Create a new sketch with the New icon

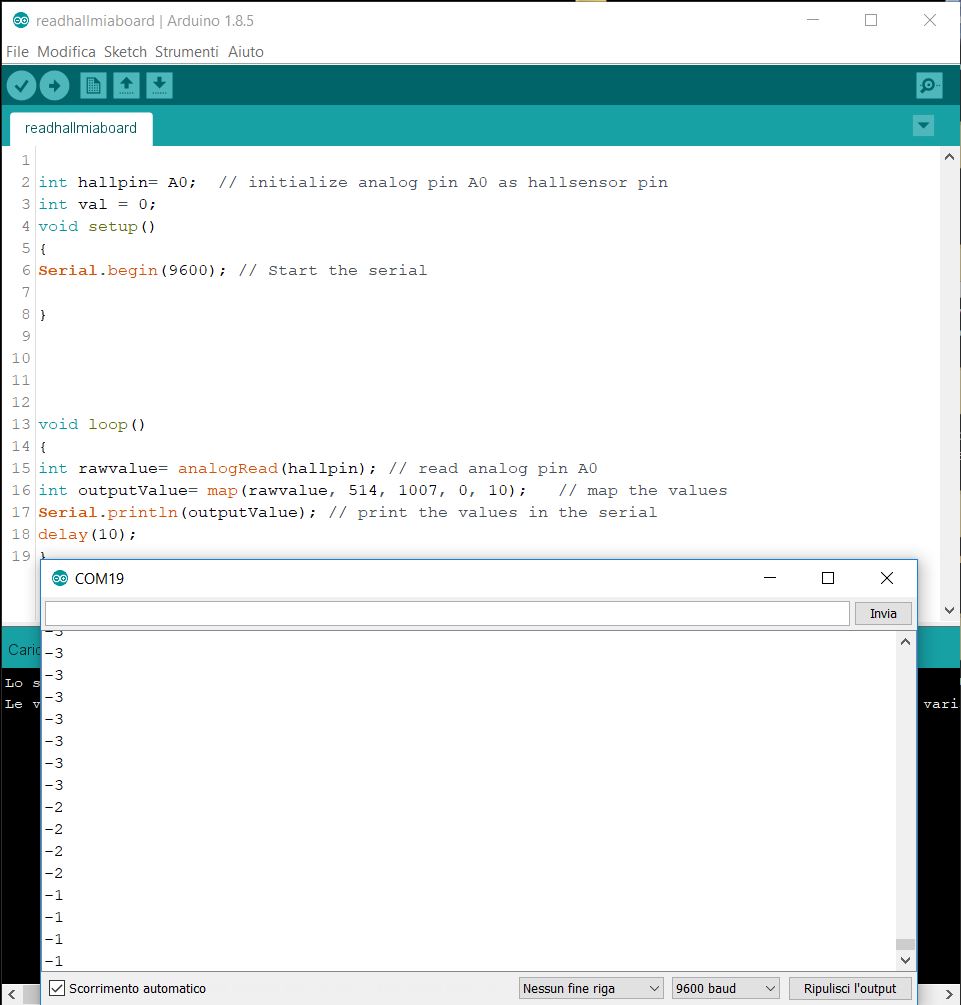coord(93,85)
